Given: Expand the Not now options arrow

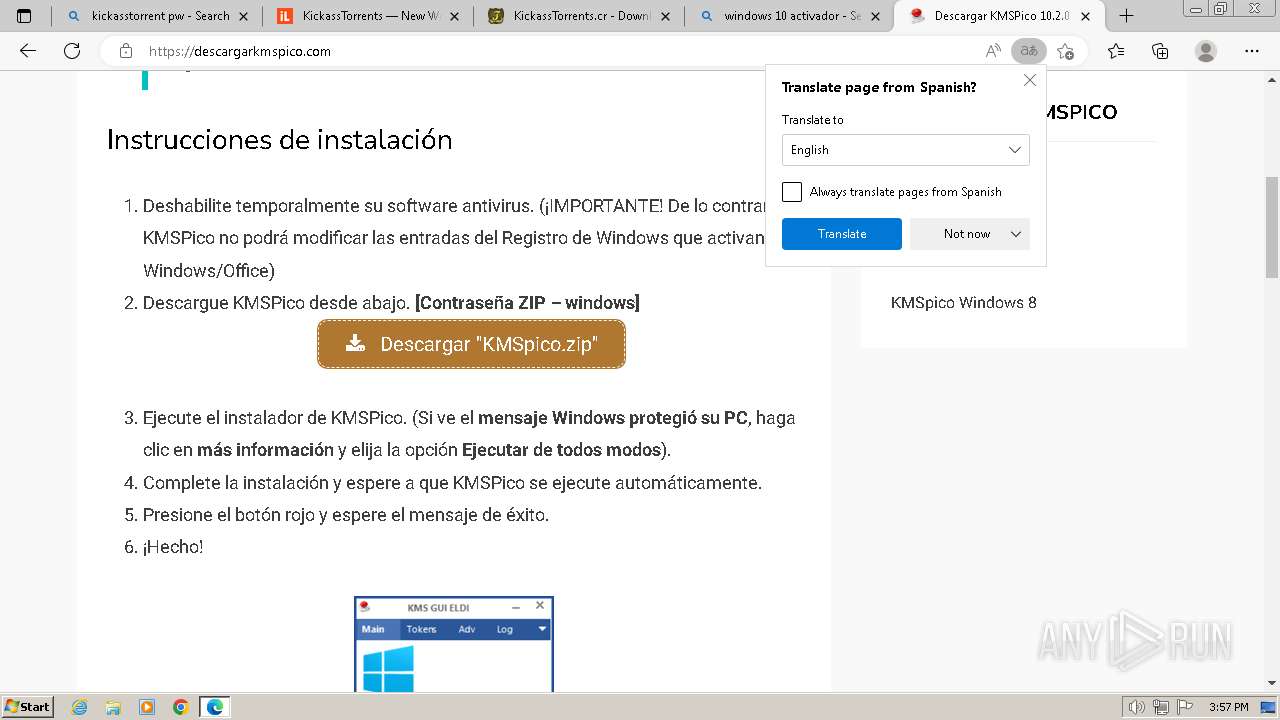Looking at the screenshot, I should tap(1016, 234).
